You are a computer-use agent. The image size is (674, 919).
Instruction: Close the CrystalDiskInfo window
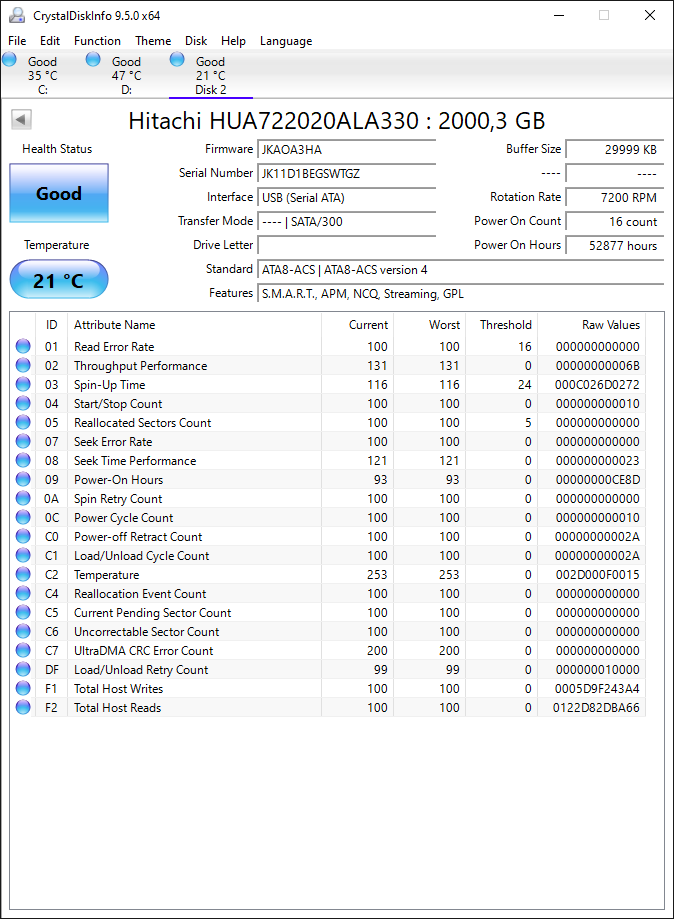click(650, 15)
